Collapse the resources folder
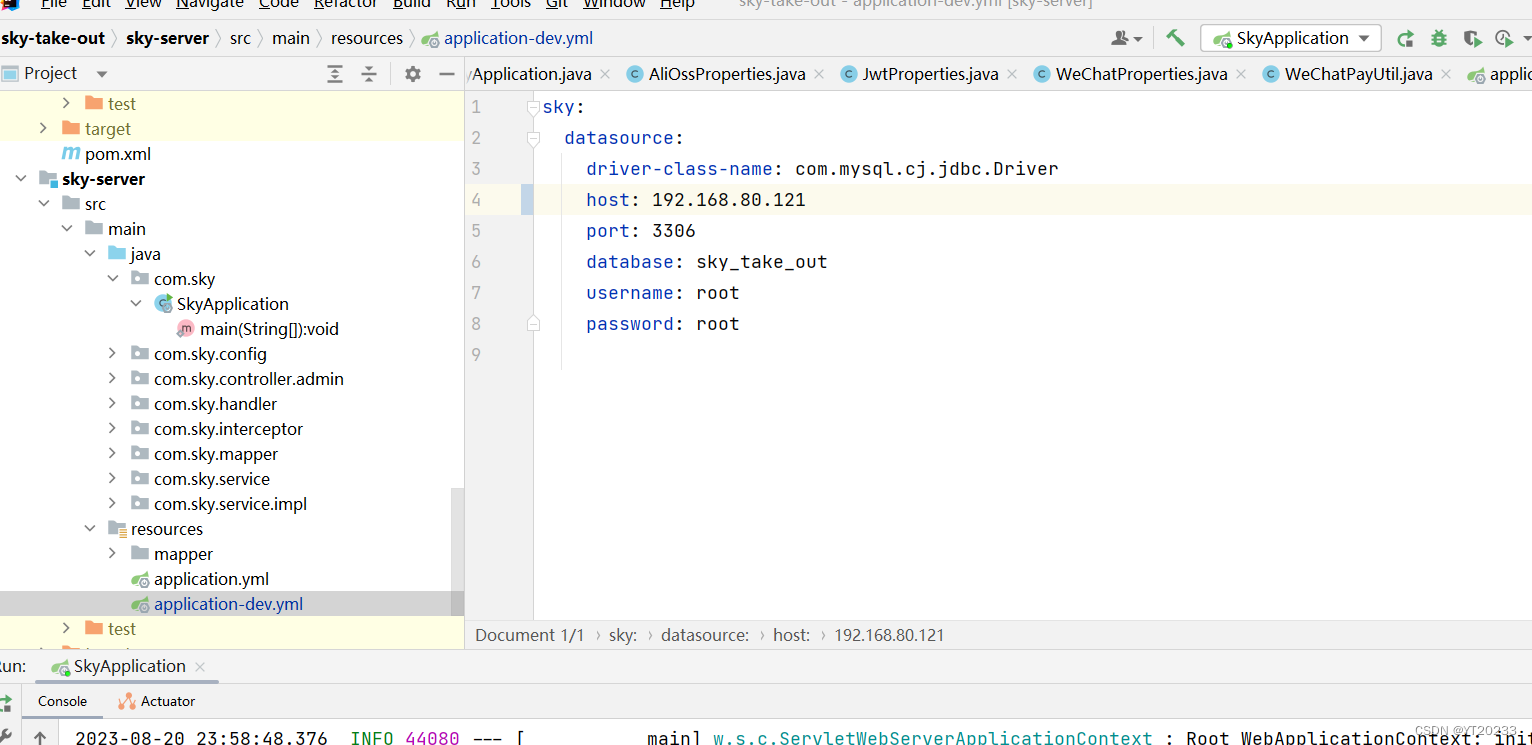 [x=89, y=529]
